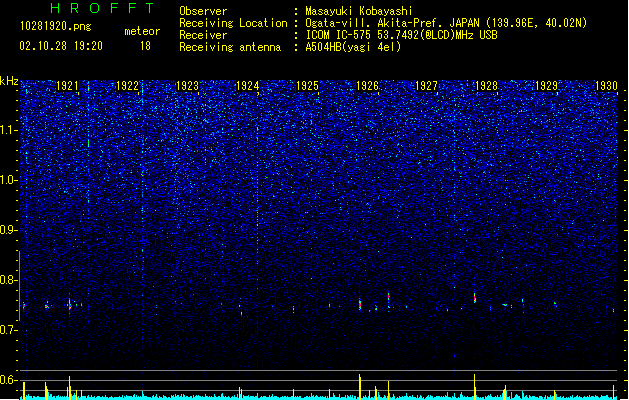629x400 pixels.
Task: Click the 1924 time marker
Action: pos(248,86)
